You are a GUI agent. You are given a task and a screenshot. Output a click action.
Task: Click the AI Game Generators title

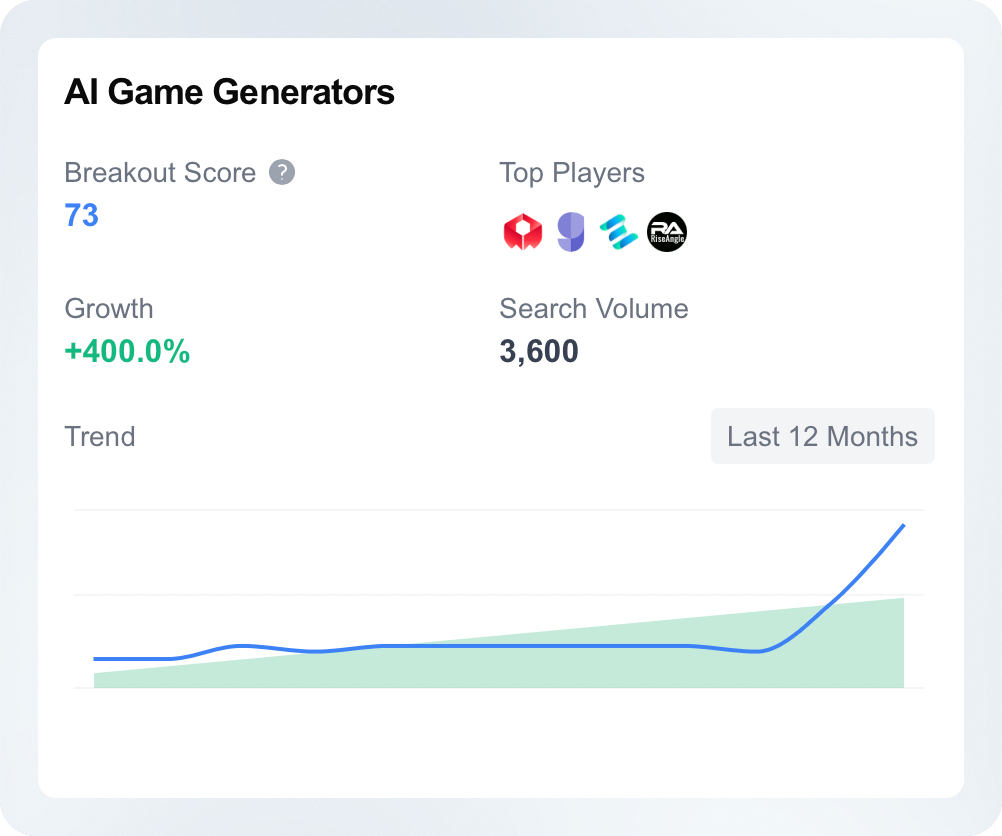[x=229, y=91]
